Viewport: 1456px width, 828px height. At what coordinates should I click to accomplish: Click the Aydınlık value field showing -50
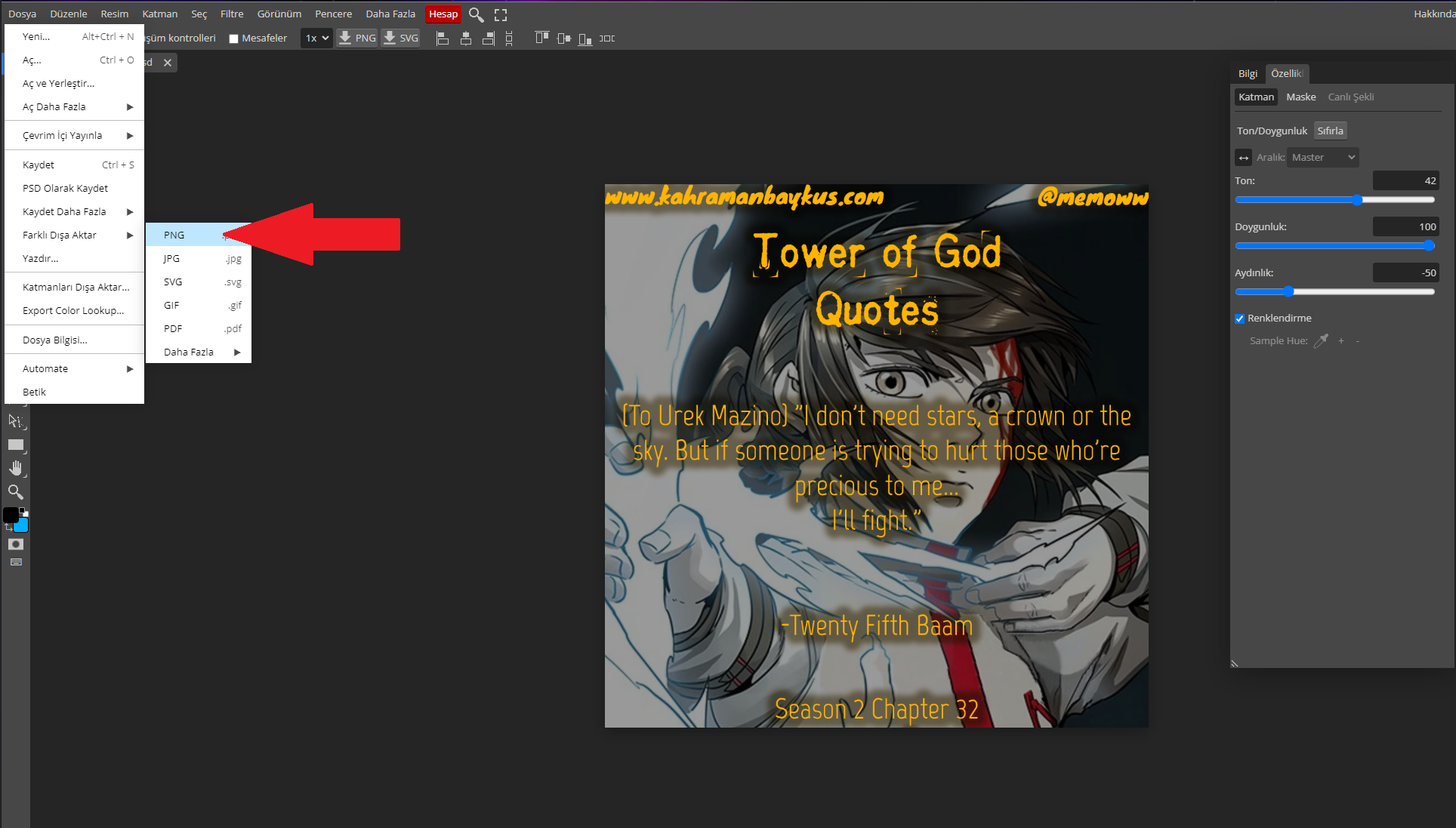coord(1406,273)
